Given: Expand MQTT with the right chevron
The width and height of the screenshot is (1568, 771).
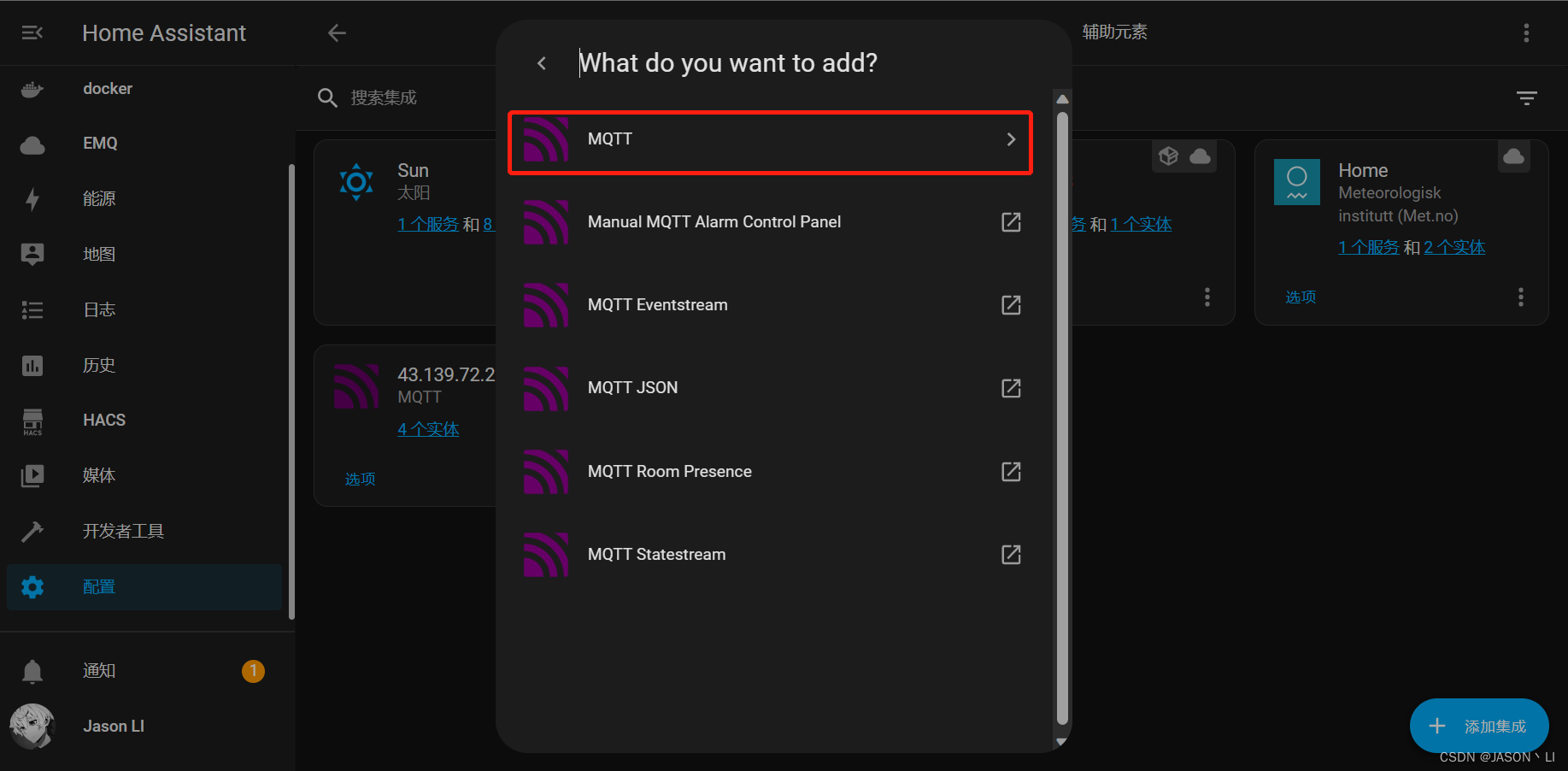Looking at the screenshot, I should 1011,139.
